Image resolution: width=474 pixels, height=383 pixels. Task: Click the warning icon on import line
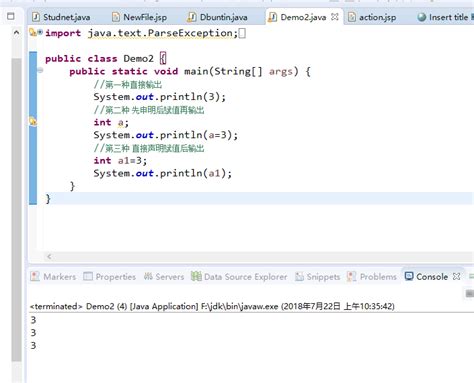pyautogui.click(x=33, y=32)
